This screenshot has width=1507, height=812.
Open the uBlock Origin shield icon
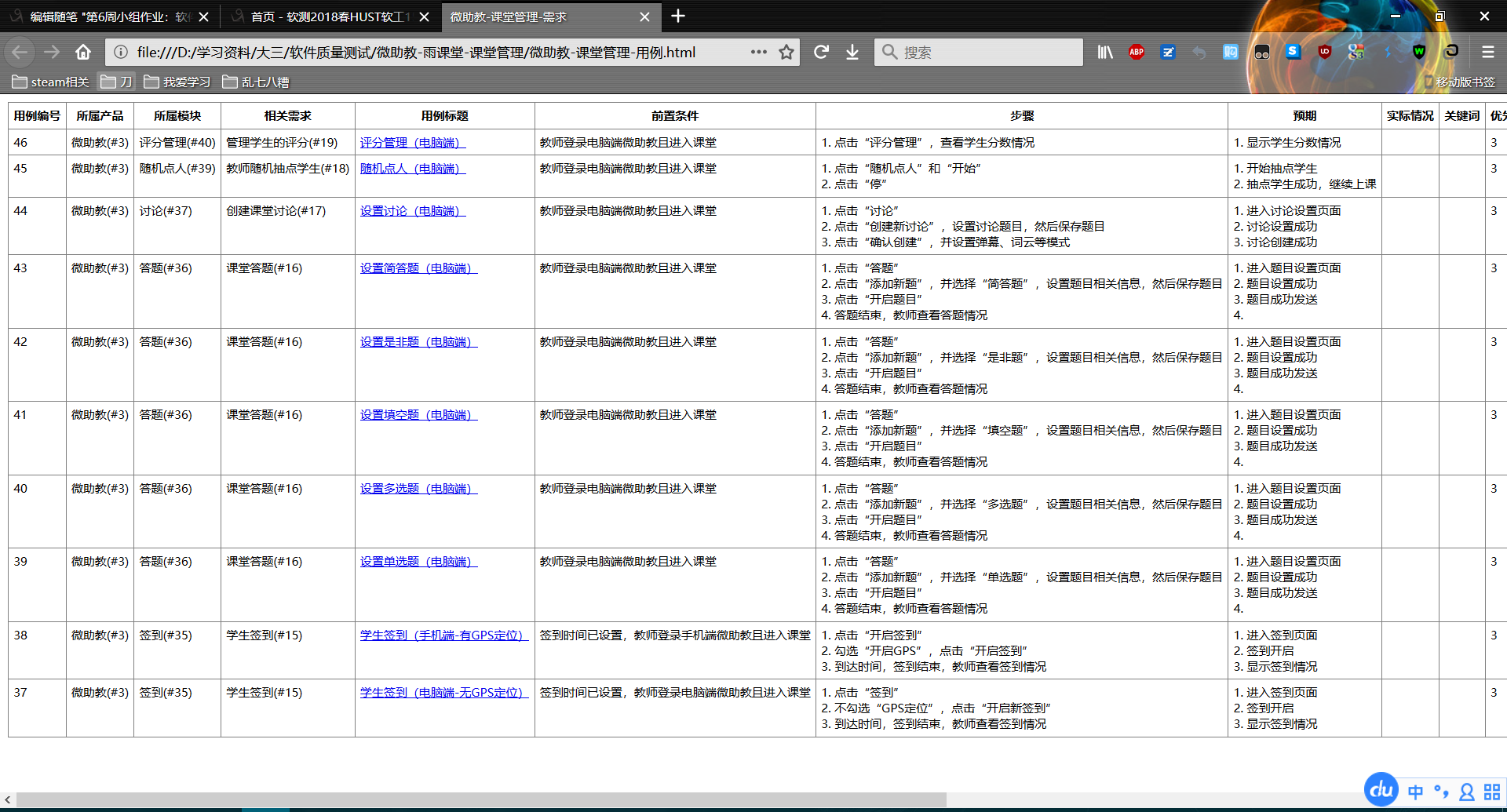pos(1325,52)
